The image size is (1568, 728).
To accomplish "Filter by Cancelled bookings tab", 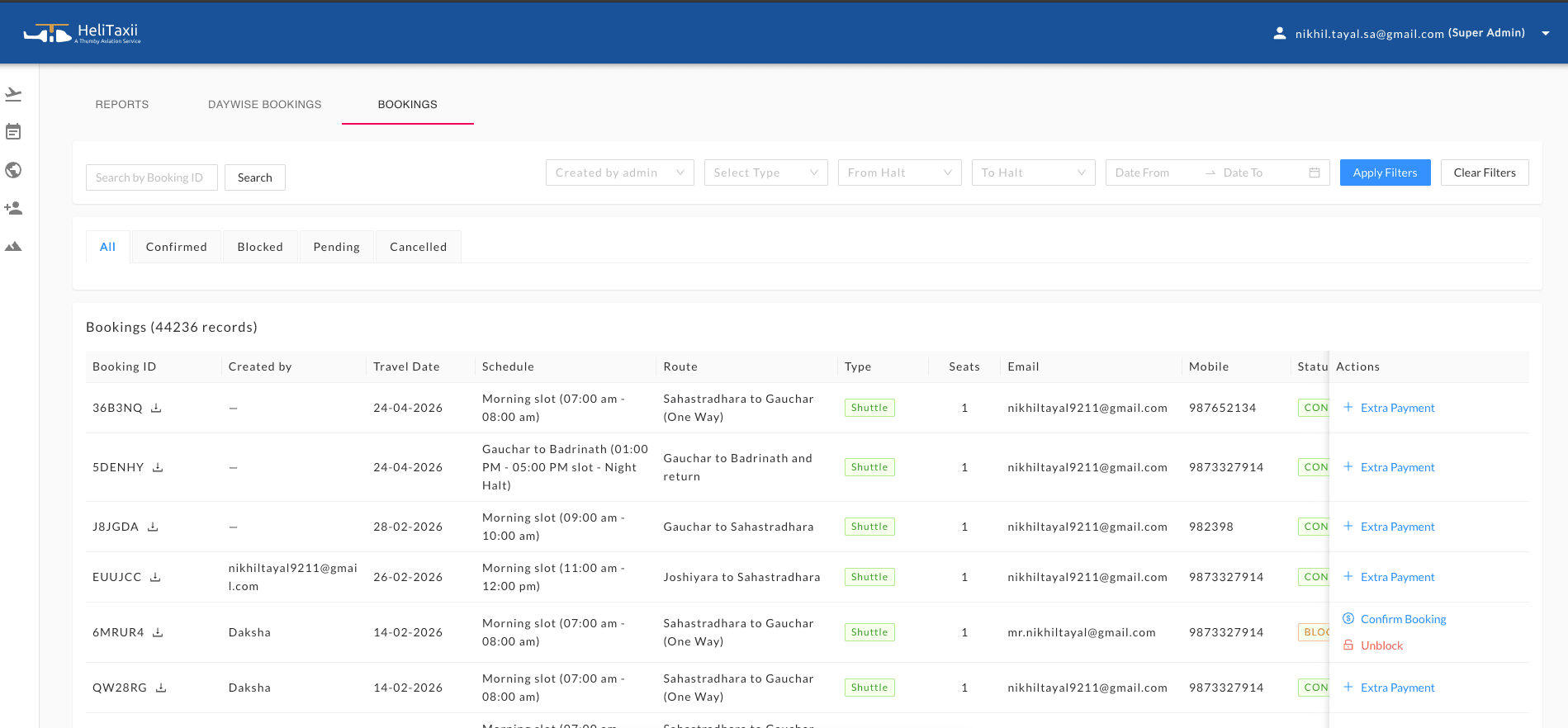I will click(419, 247).
